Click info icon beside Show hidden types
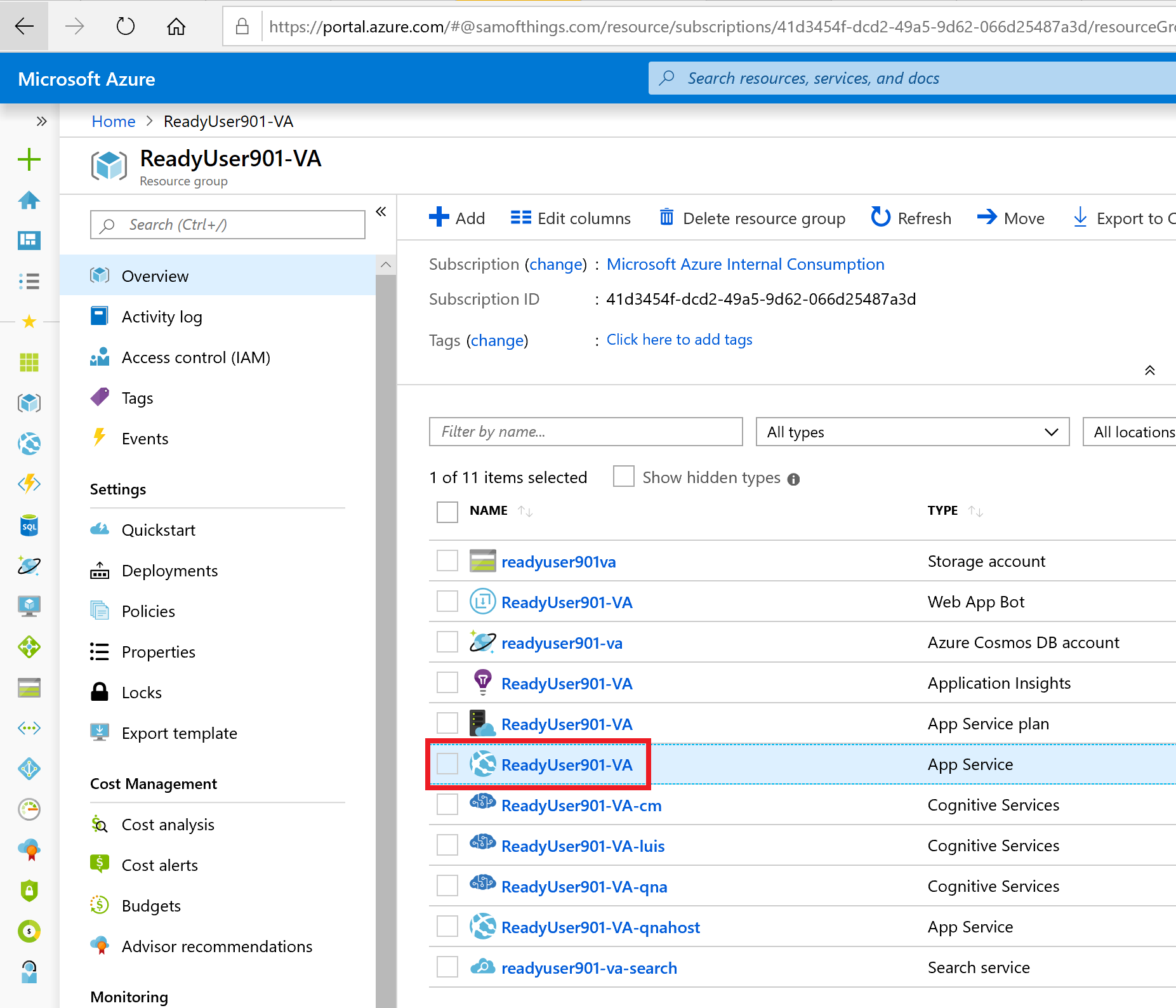The width and height of the screenshot is (1176, 1008). tap(793, 479)
